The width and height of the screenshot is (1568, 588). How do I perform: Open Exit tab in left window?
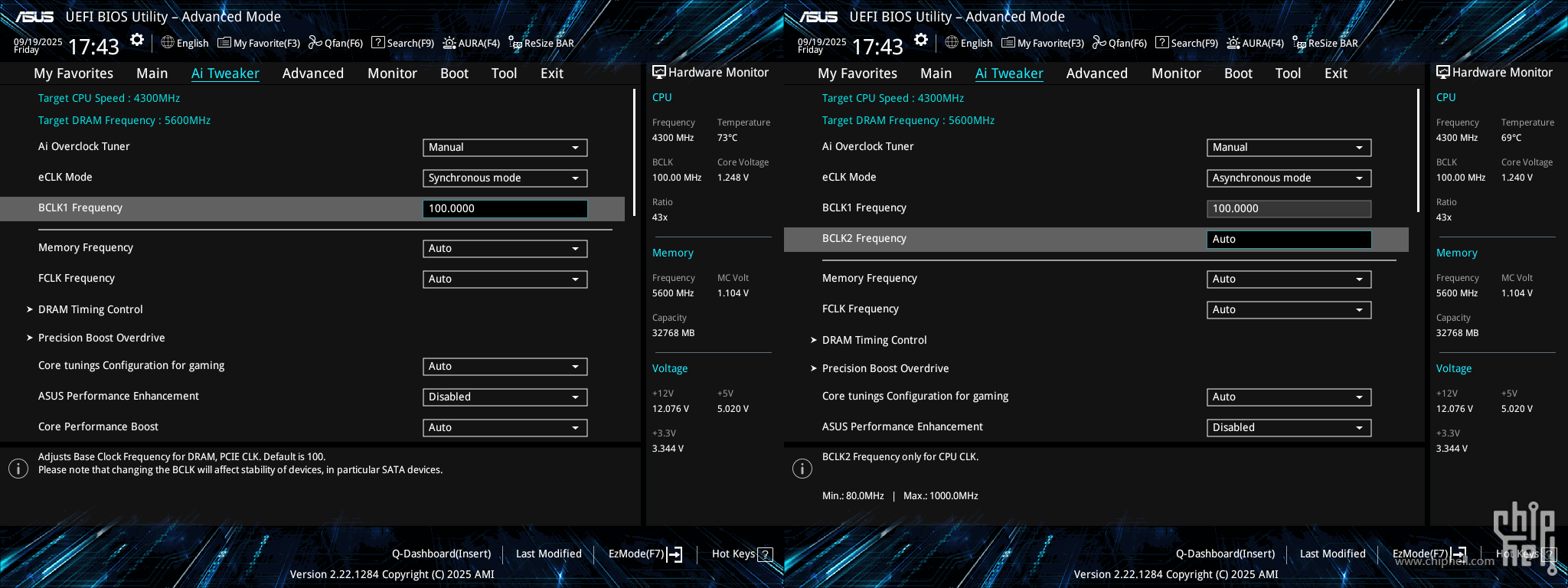(552, 73)
